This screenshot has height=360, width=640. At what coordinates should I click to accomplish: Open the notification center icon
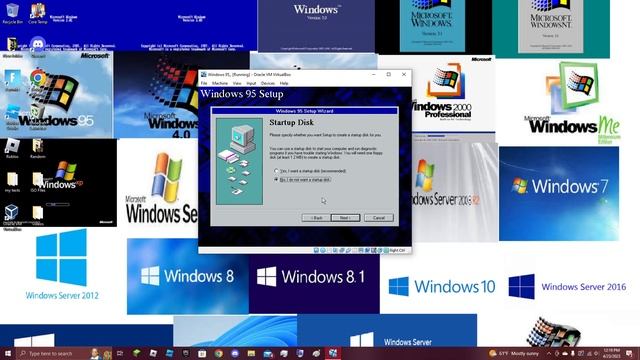tap(629, 353)
